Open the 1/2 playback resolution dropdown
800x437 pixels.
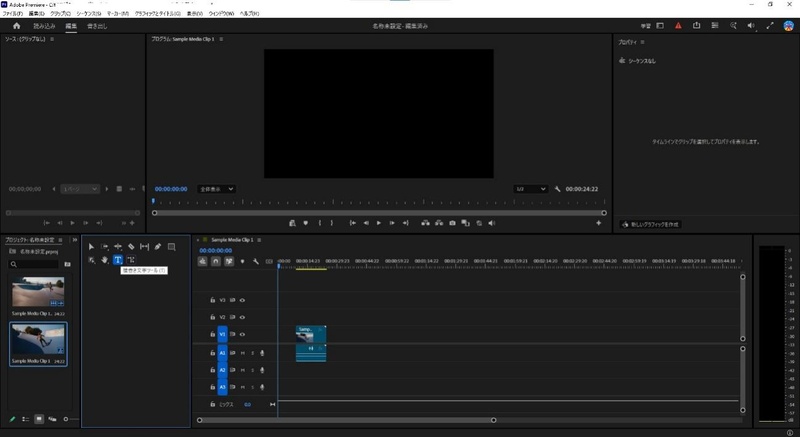pos(531,189)
